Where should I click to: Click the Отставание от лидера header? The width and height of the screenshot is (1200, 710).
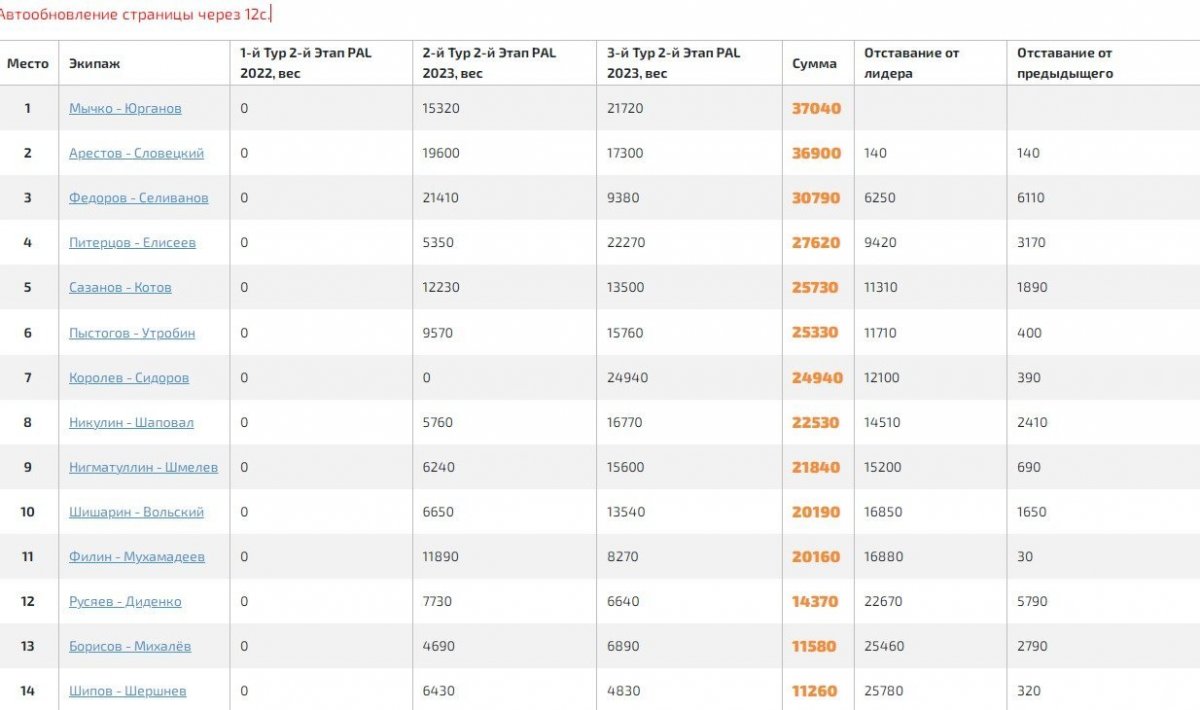911,63
